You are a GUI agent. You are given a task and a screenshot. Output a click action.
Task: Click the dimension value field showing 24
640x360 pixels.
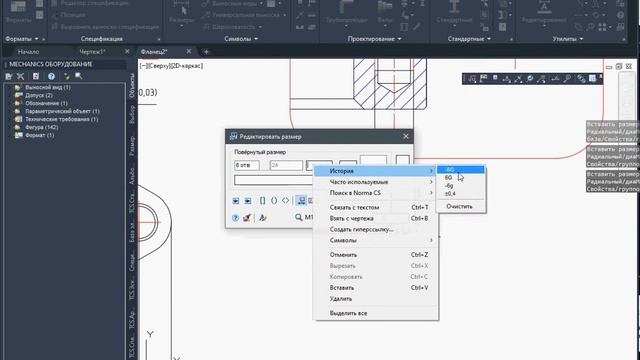(286, 165)
